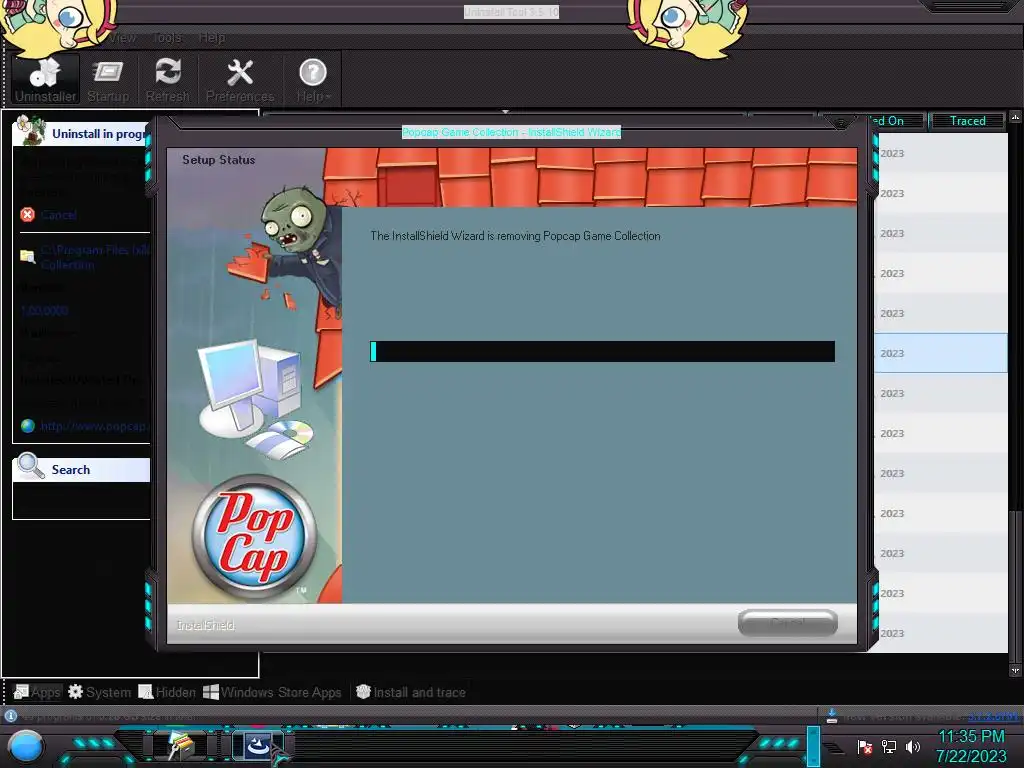Open the Windows Start orb
1024x768 pixels.
point(26,746)
